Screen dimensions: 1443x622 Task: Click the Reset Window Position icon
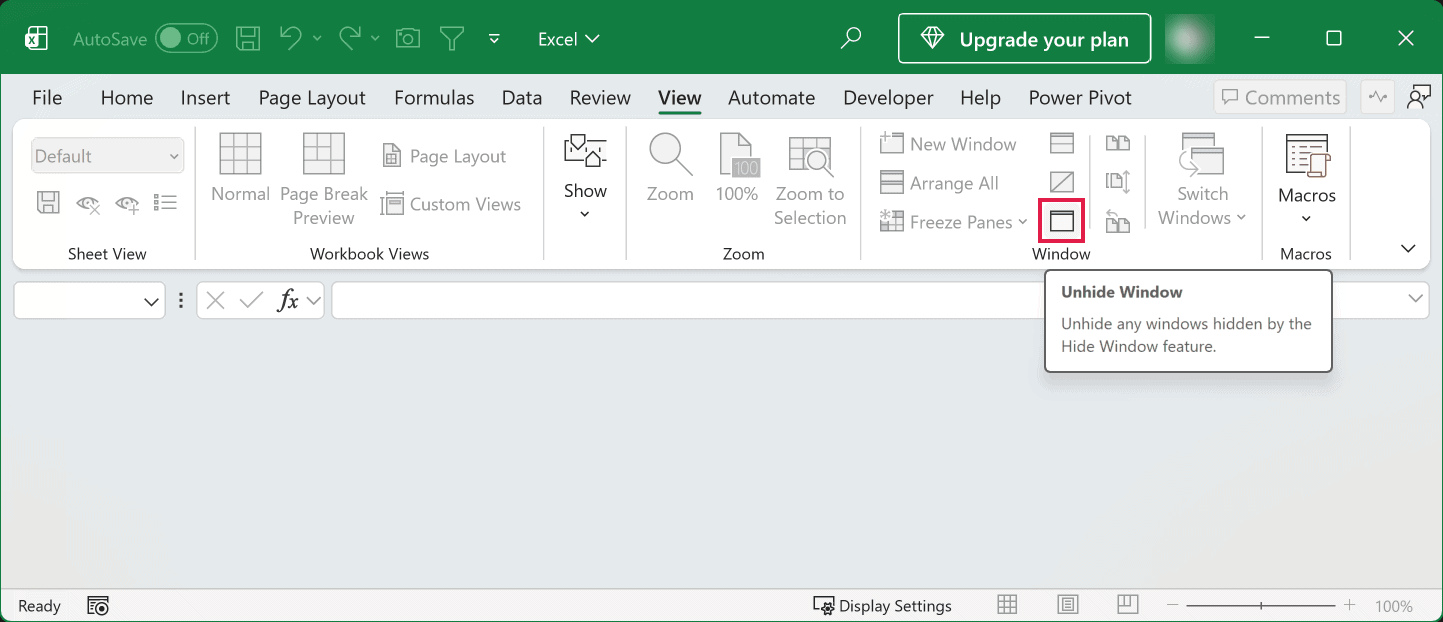1117,221
